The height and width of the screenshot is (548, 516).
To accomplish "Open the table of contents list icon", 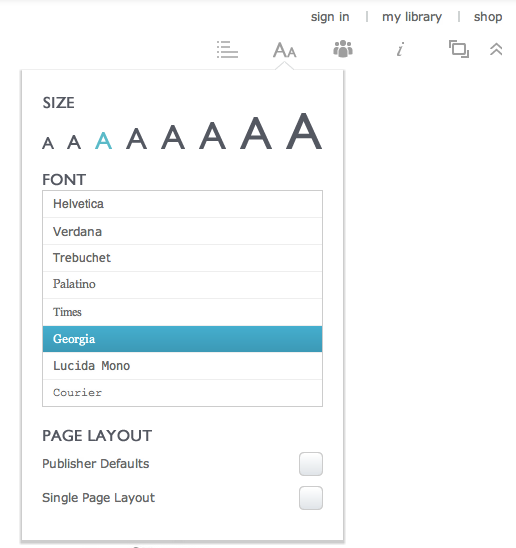I will click(227, 49).
